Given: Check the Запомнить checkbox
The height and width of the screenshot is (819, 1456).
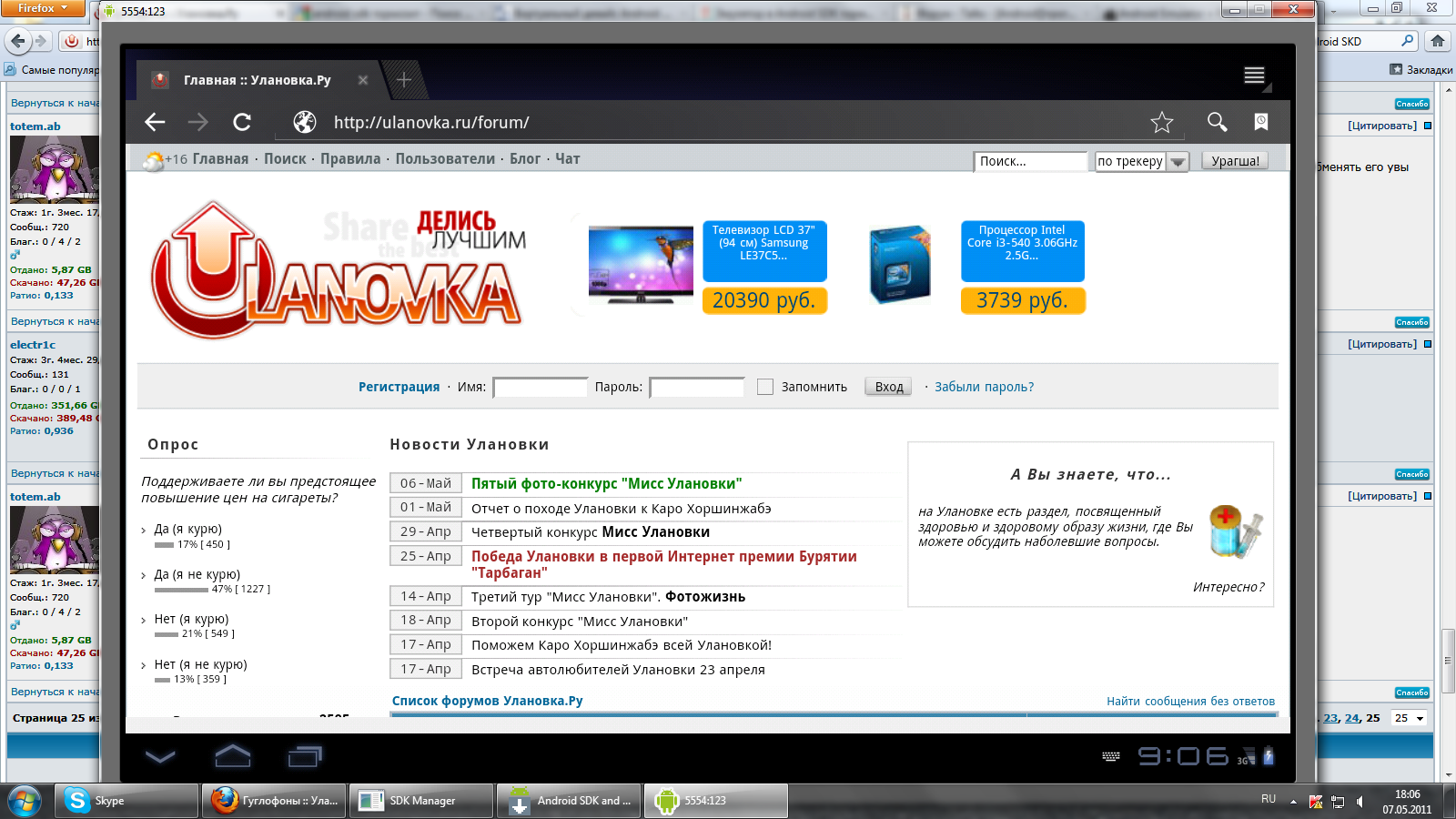Looking at the screenshot, I should [765, 387].
